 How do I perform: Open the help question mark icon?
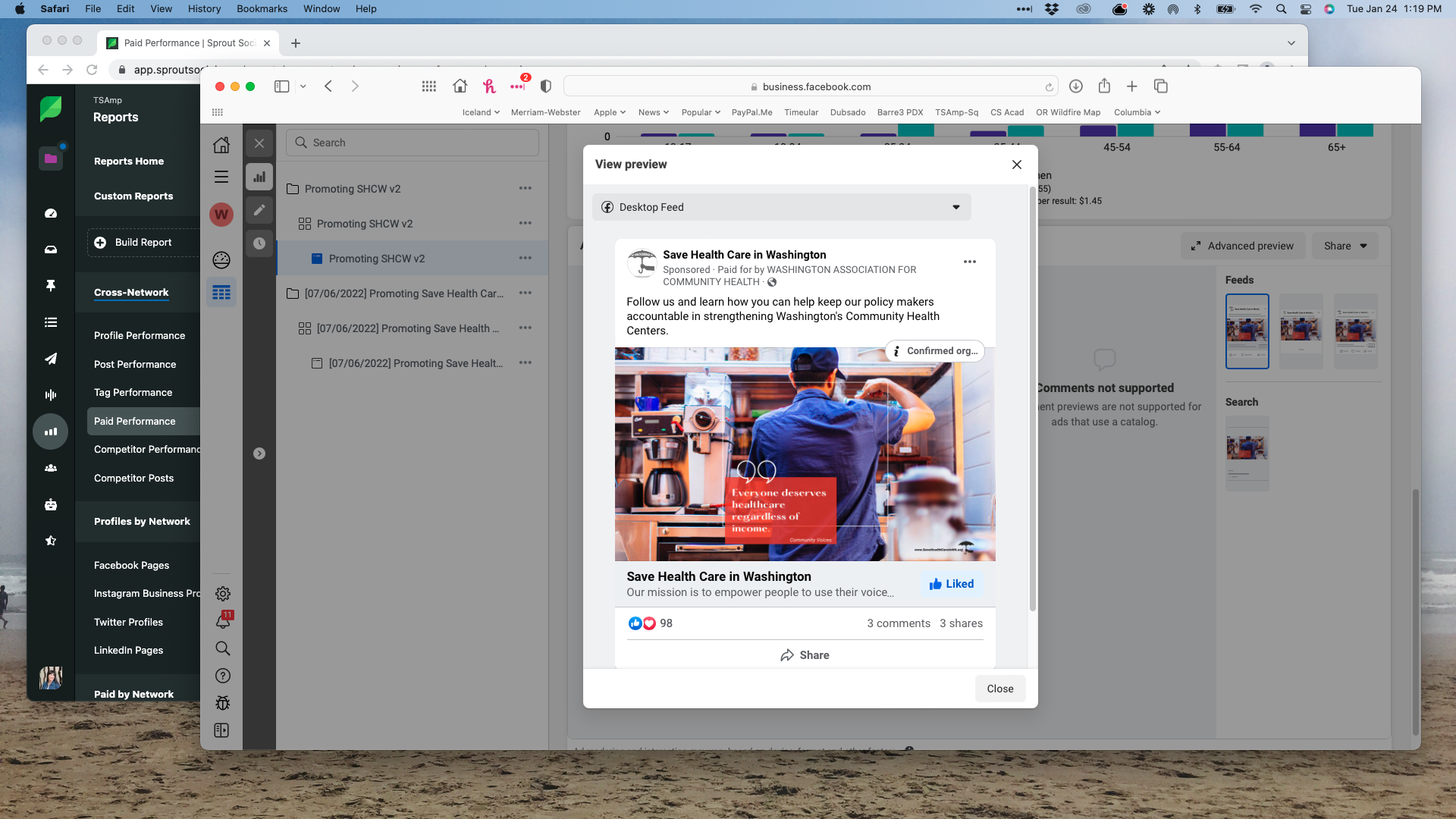[x=223, y=676]
